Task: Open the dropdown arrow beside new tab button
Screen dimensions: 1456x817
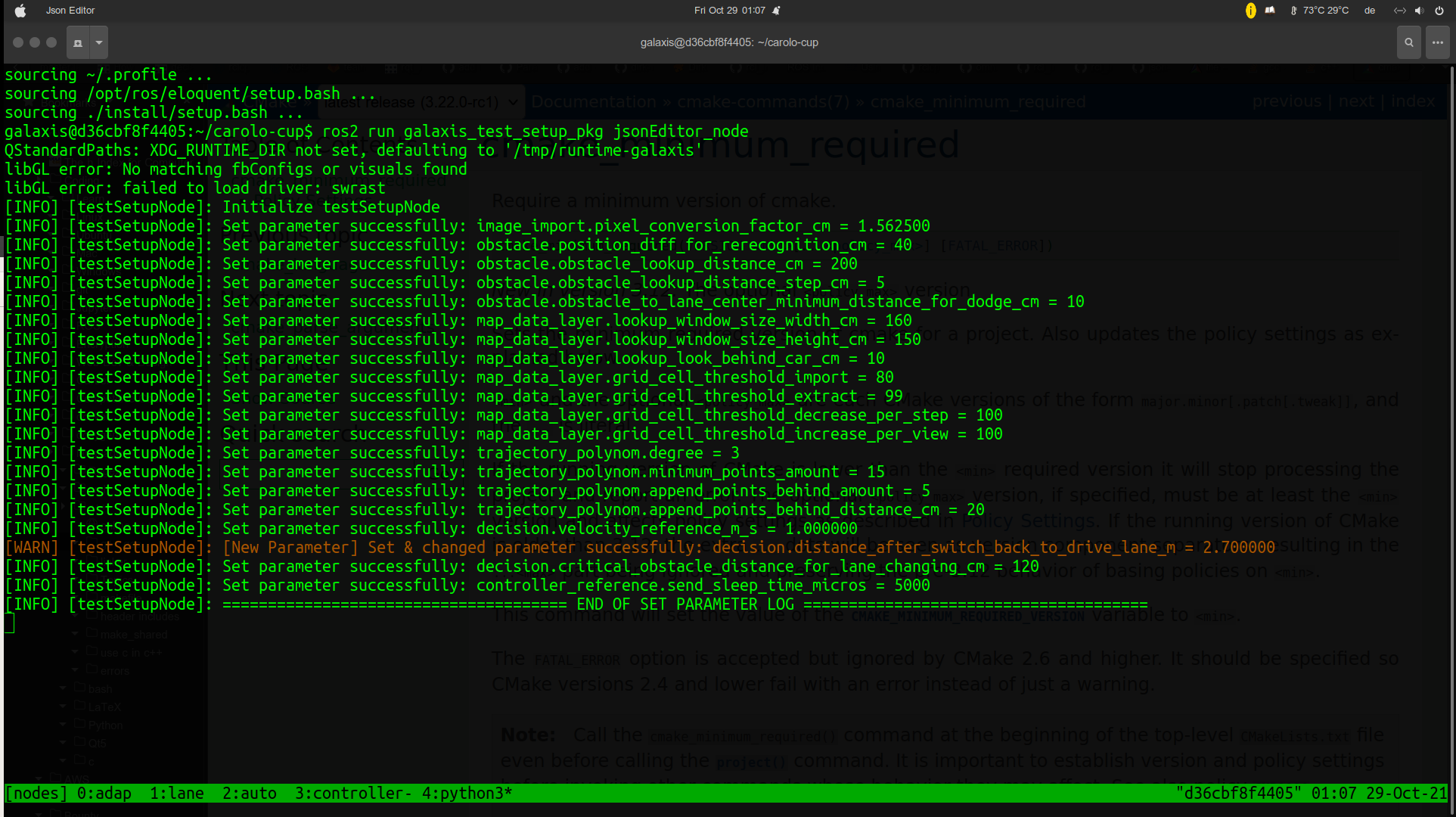Action: click(x=99, y=42)
